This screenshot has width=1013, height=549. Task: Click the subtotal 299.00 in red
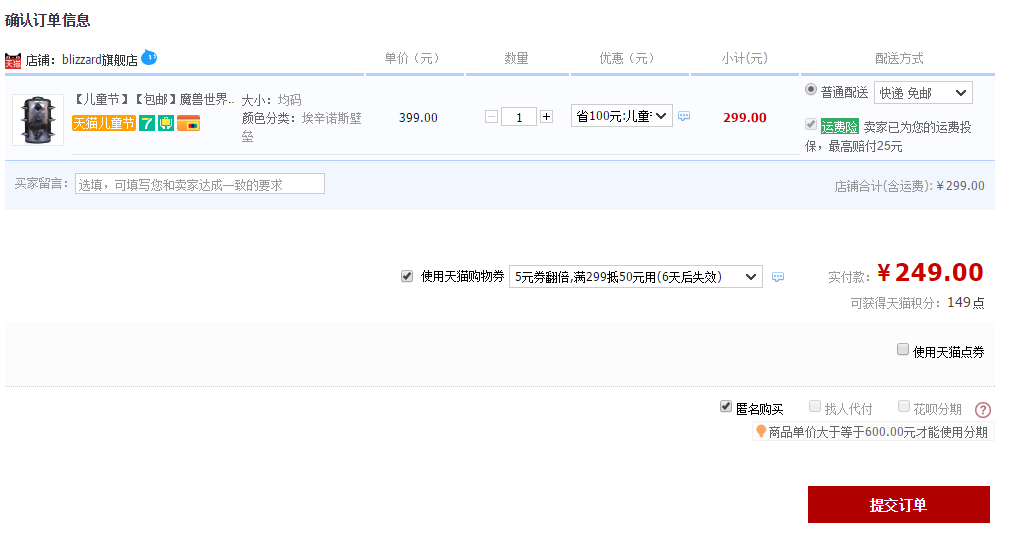tap(745, 118)
